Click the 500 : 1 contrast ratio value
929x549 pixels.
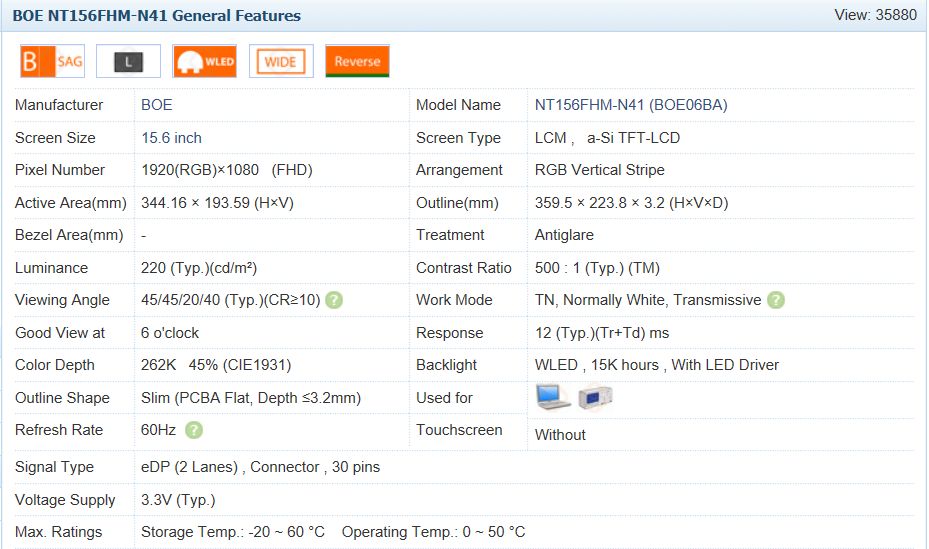tap(597, 268)
